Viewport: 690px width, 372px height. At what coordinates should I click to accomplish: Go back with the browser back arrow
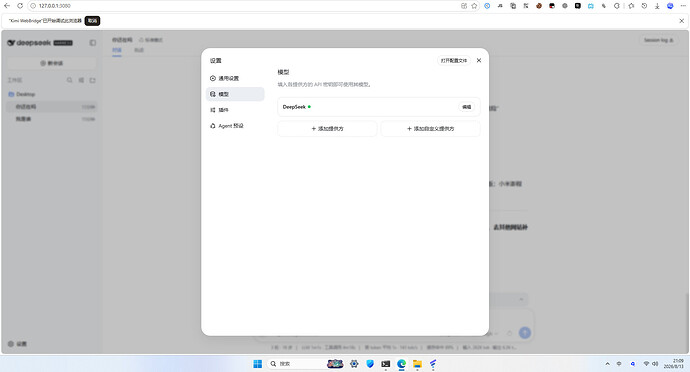click(7, 6)
